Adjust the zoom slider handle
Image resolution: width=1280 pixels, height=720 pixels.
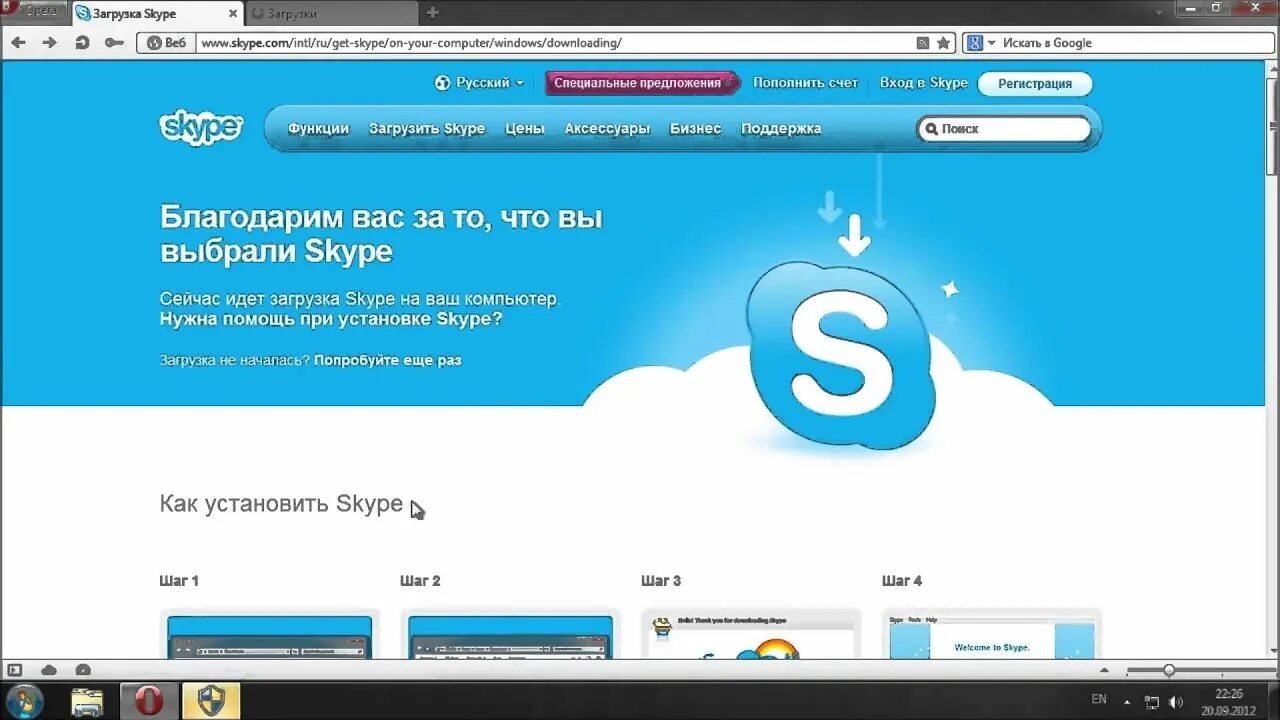[1168, 670]
